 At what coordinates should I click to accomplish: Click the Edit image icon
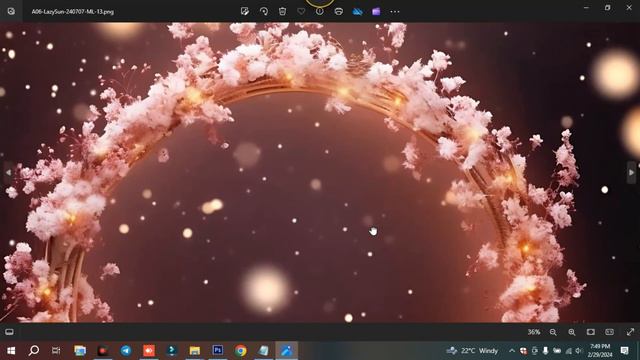pos(245,11)
